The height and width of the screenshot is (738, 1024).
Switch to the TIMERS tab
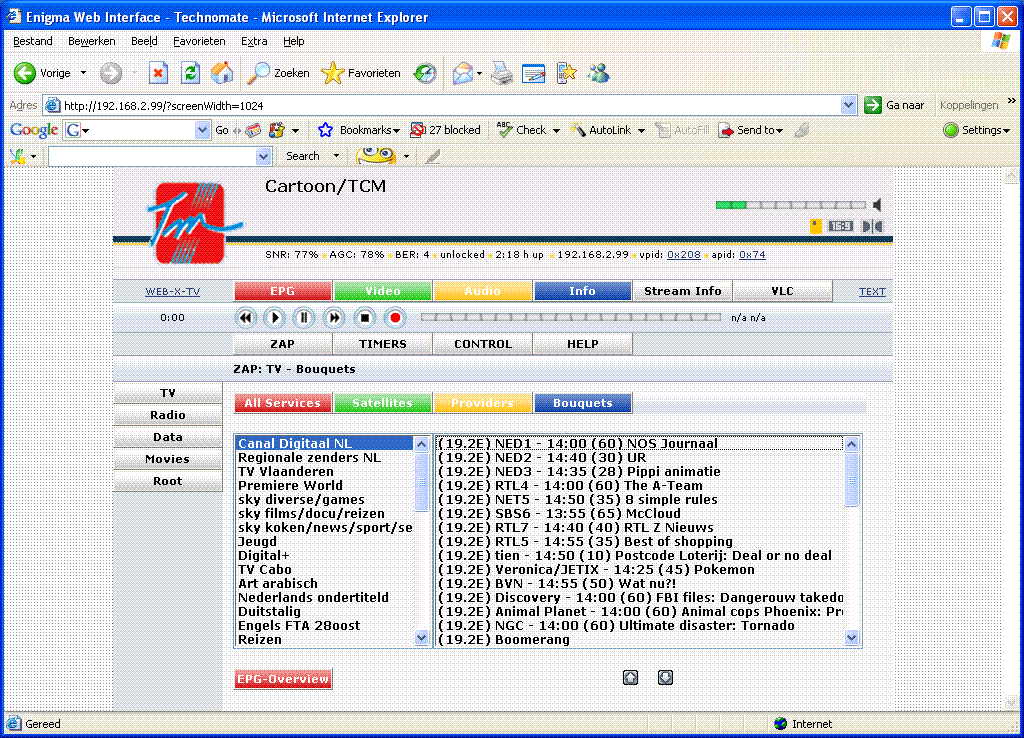click(383, 344)
